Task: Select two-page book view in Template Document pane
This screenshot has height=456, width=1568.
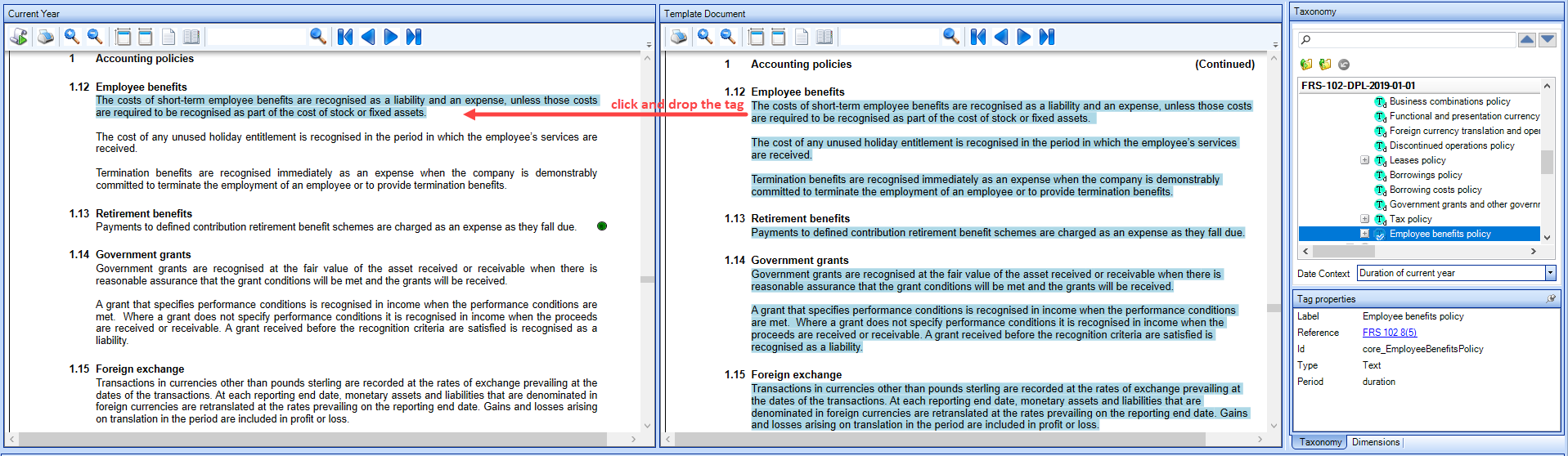Action: pos(824,37)
